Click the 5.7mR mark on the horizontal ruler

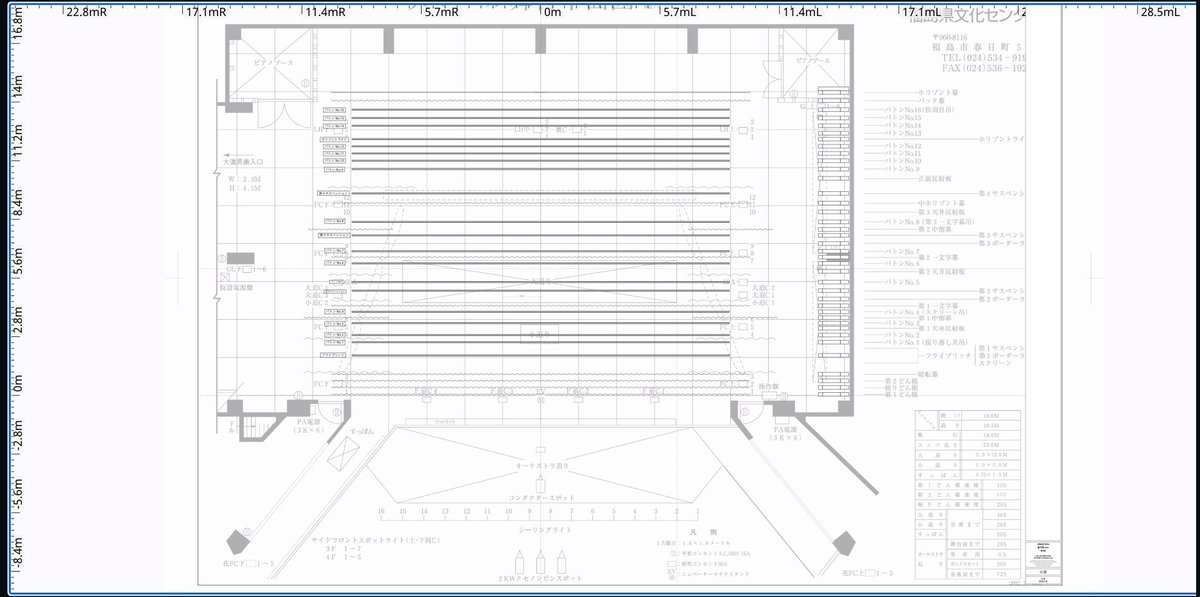click(x=441, y=13)
